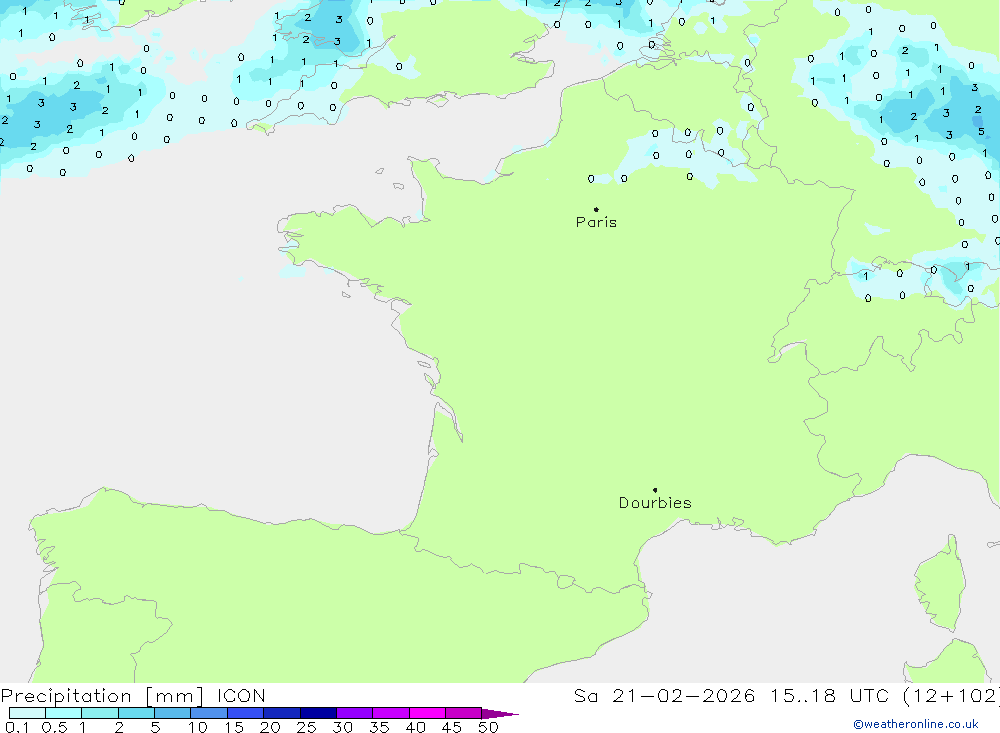Pick the 10–15 mm blue legend swatch

(x=209, y=713)
